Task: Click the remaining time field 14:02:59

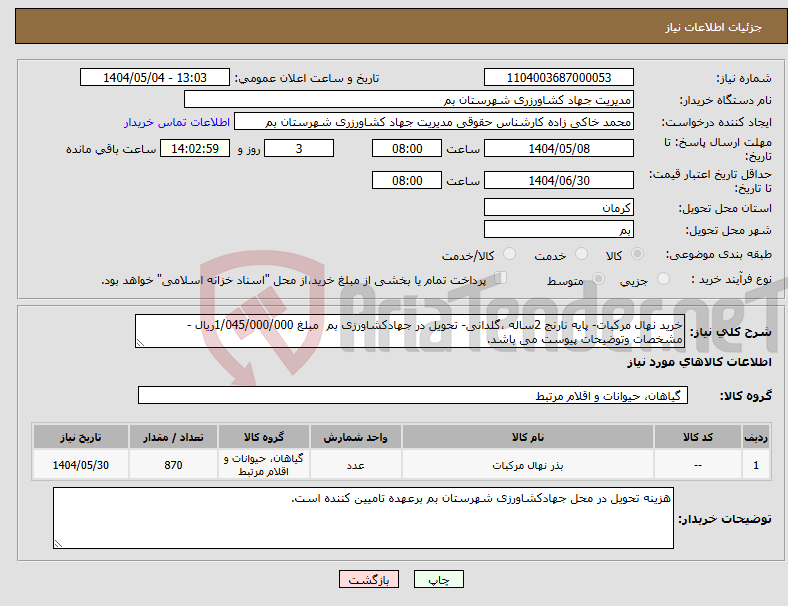Action: [x=195, y=148]
